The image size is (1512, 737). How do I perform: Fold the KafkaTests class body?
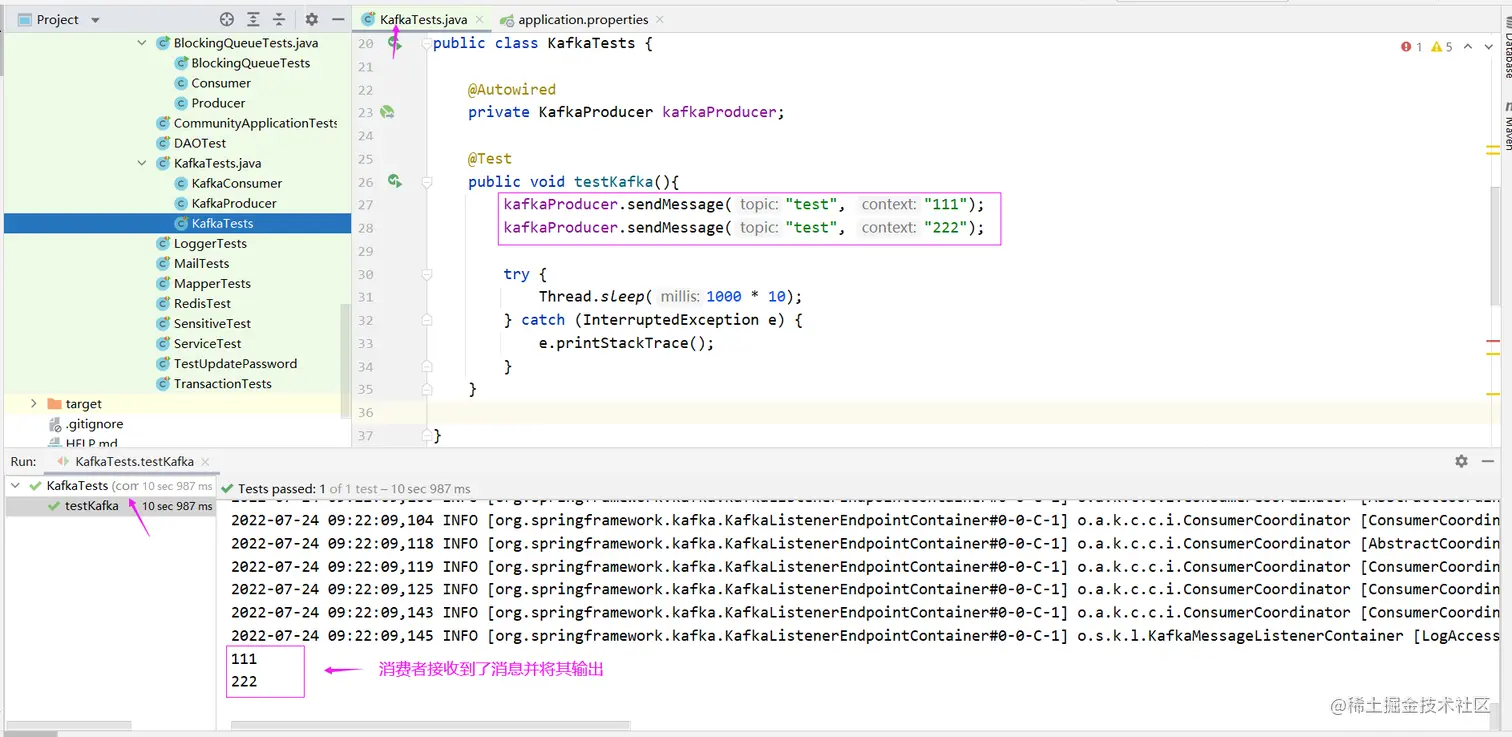pyautogui.click(x=427, y=43)
